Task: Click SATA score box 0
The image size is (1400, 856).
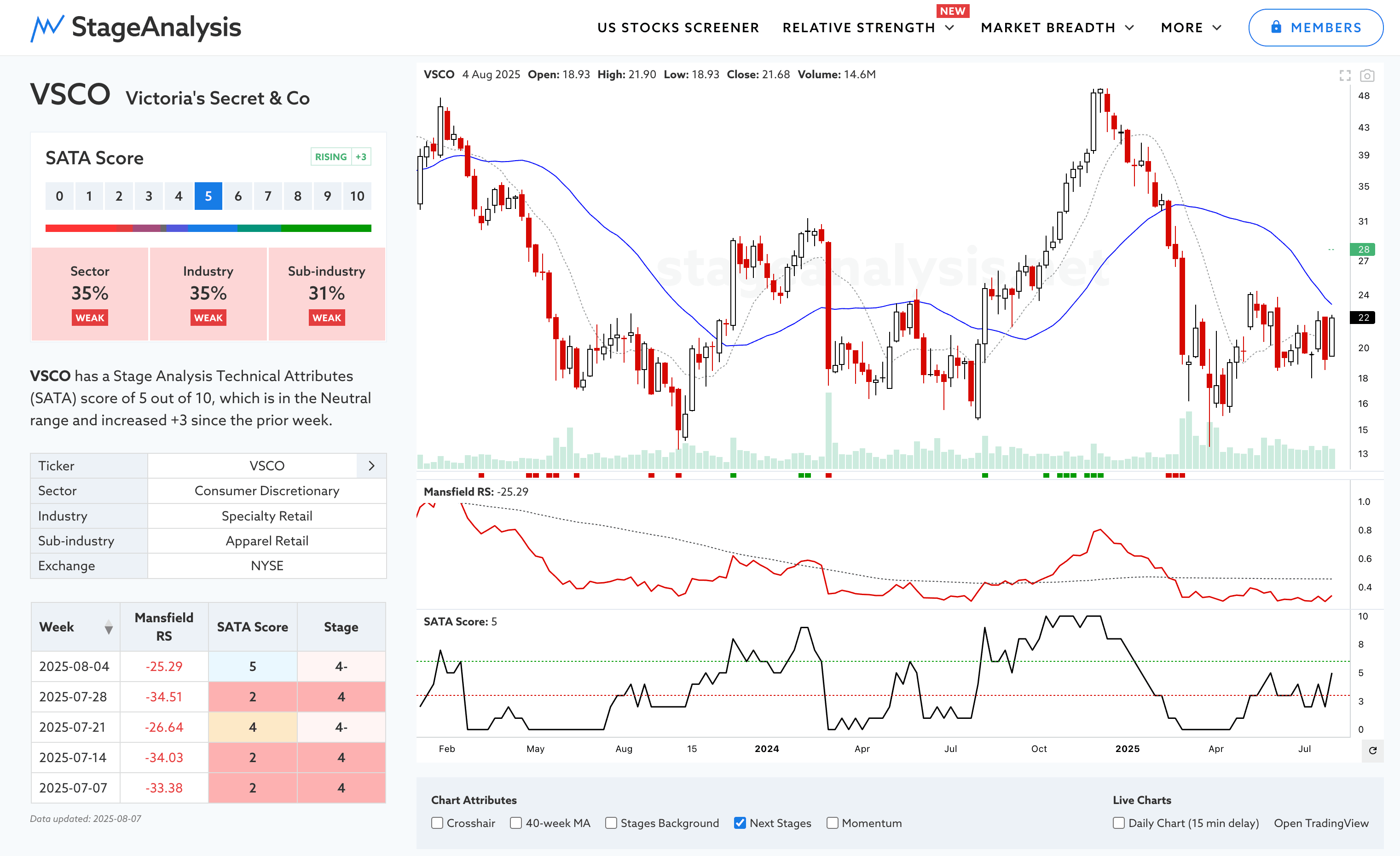Action: 60,196
